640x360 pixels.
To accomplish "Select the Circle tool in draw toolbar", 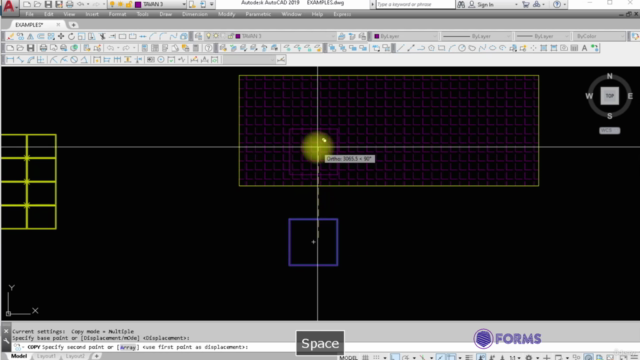I will [462, 48].
